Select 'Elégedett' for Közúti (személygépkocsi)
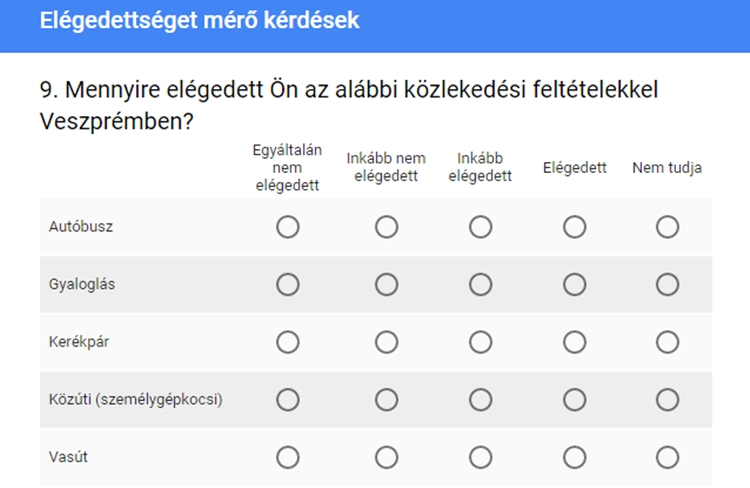The height and width of the screenshot is (488, 750). (574, 400)
